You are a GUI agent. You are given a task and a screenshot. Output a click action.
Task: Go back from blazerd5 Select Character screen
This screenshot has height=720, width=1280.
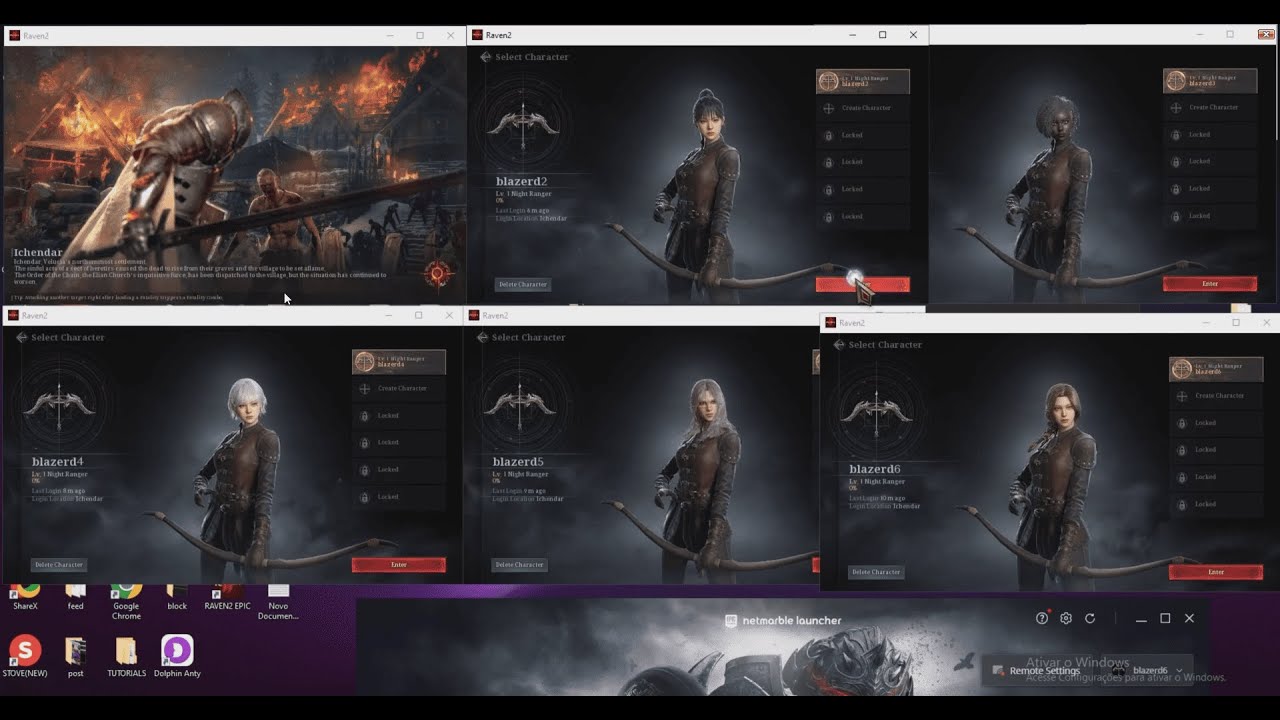pos(483,337)
